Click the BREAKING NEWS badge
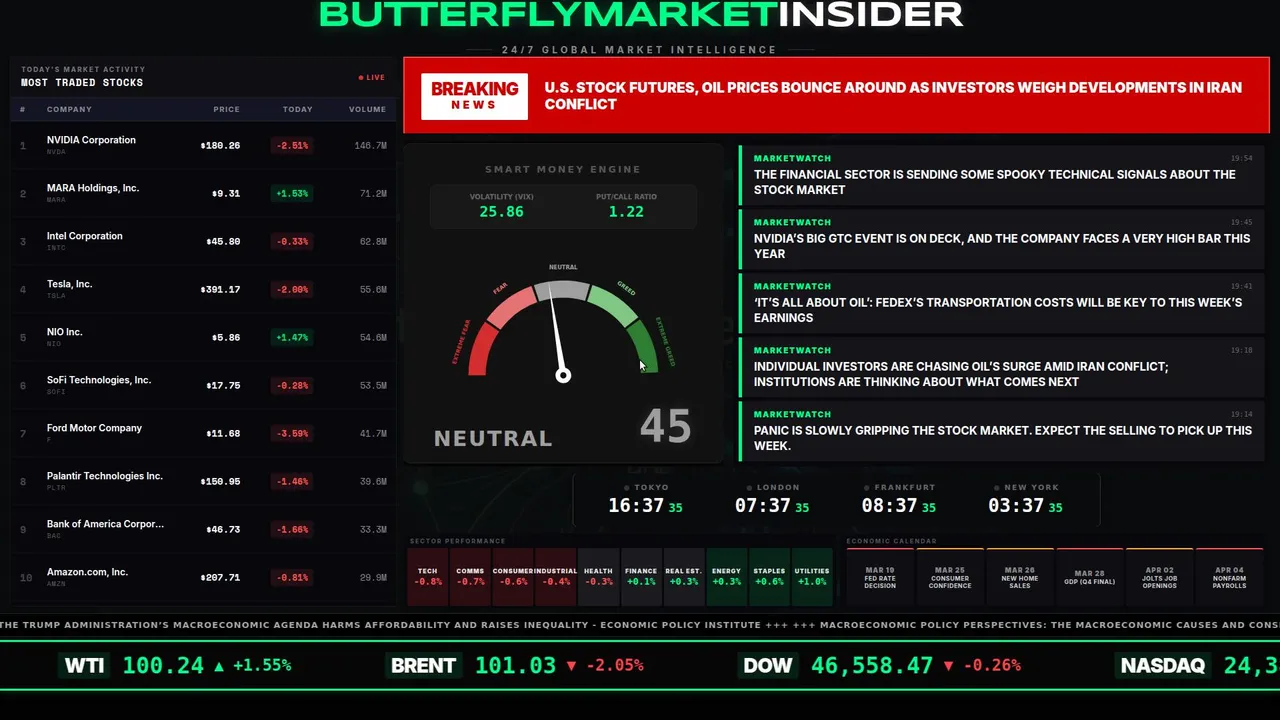This screenshot has width=1280, height=720. pyautogui.click(x=474, y=96)
